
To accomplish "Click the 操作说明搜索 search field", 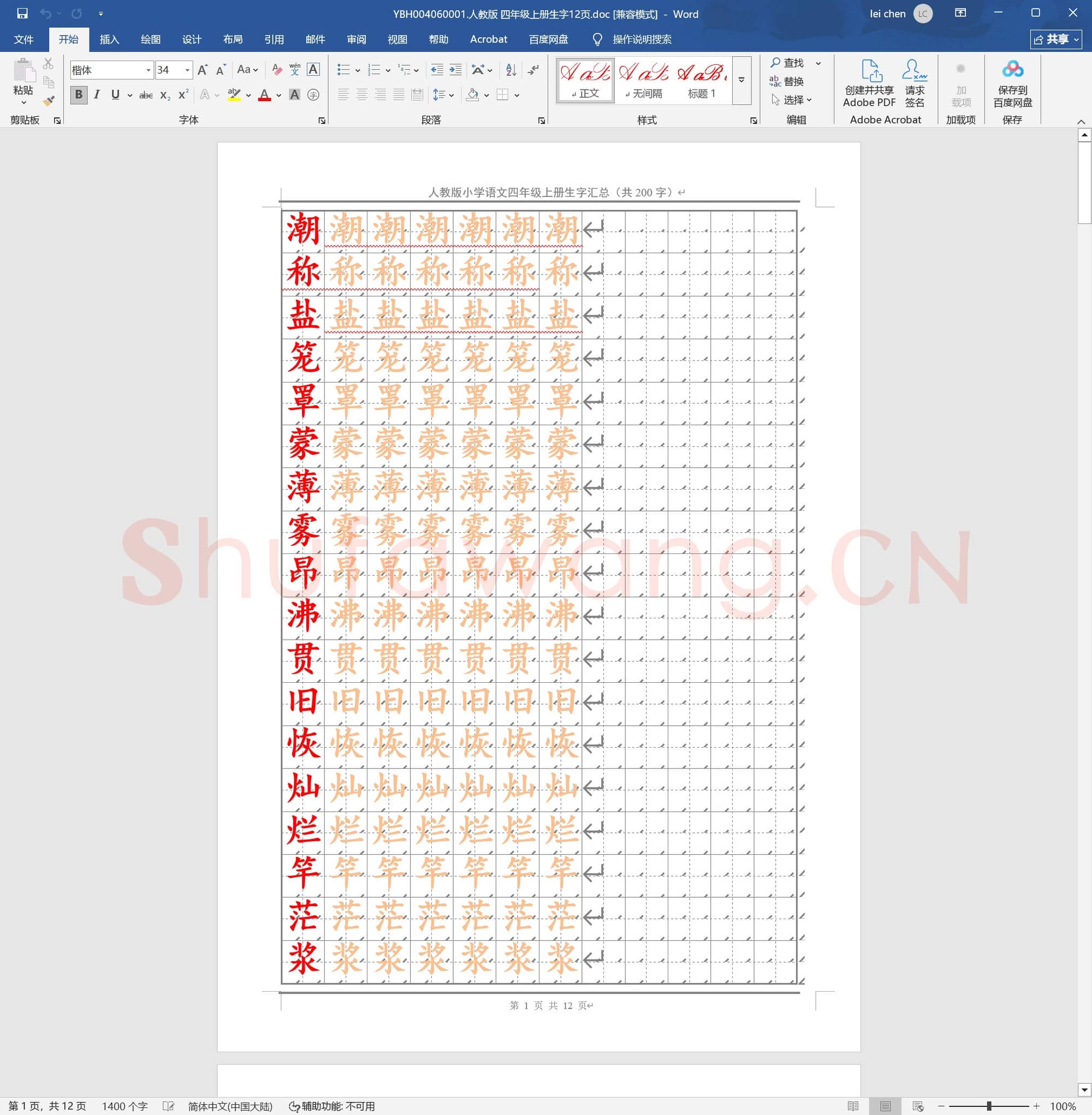I will (x=641, y=39).
